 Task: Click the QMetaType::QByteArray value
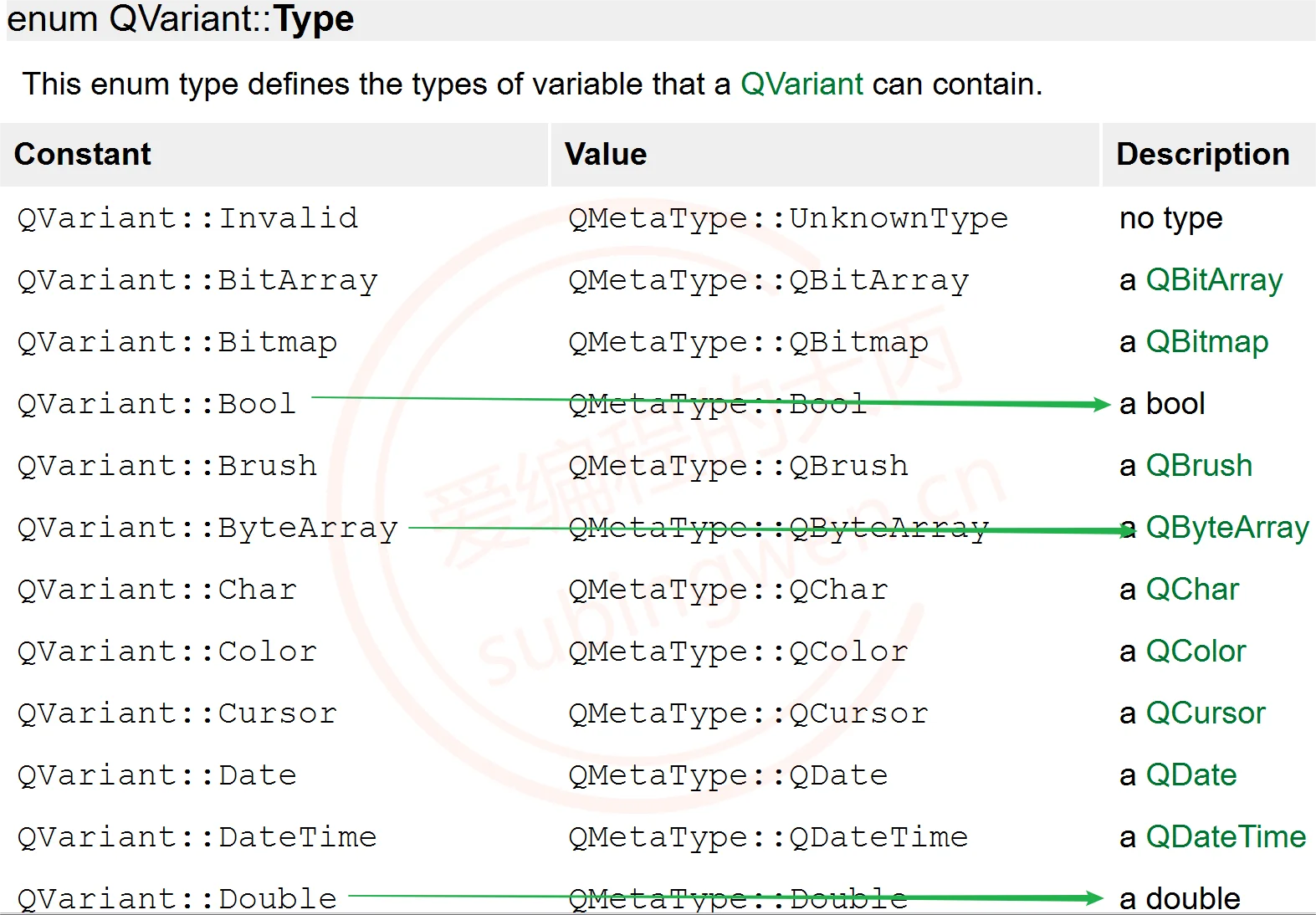click(779, 528)
